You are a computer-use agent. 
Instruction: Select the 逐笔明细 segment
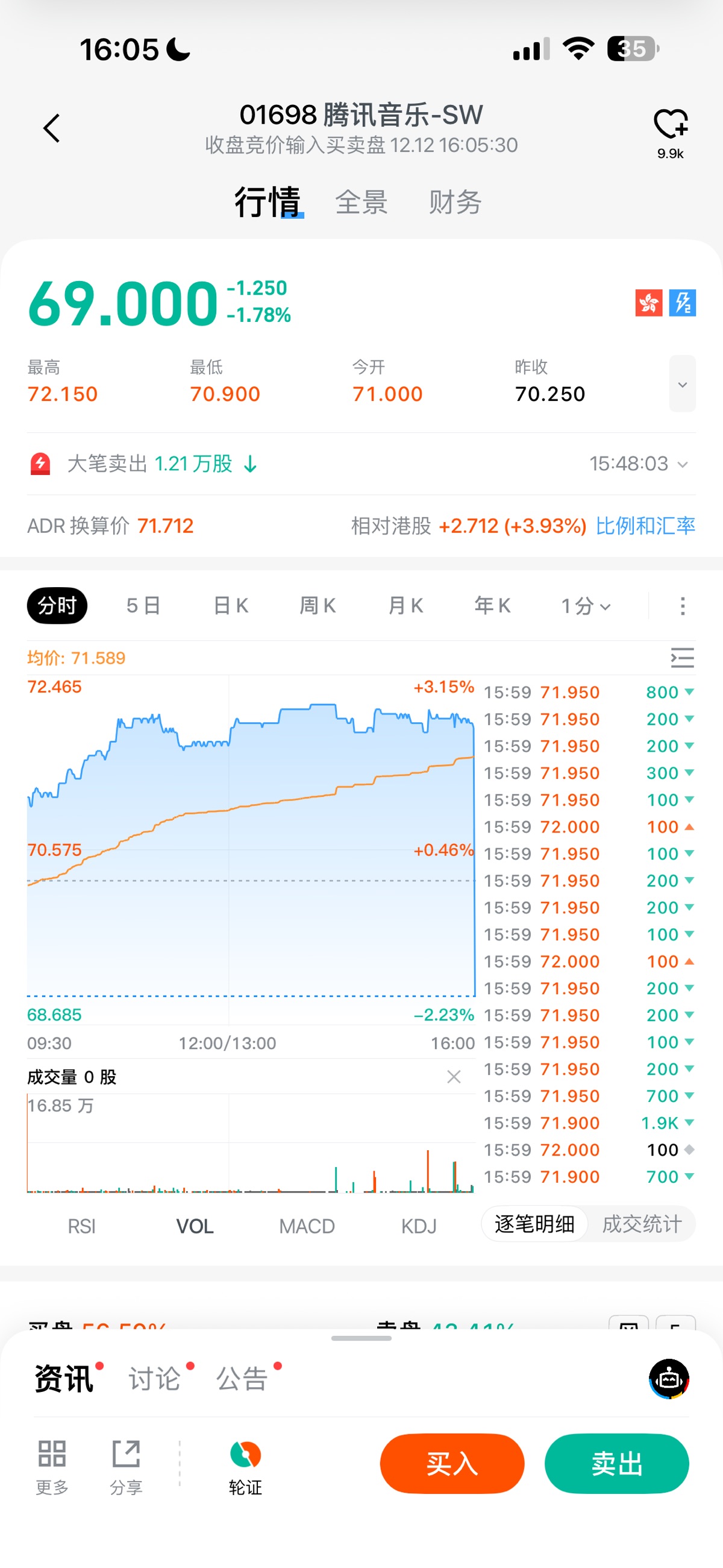coord(534,1224)
